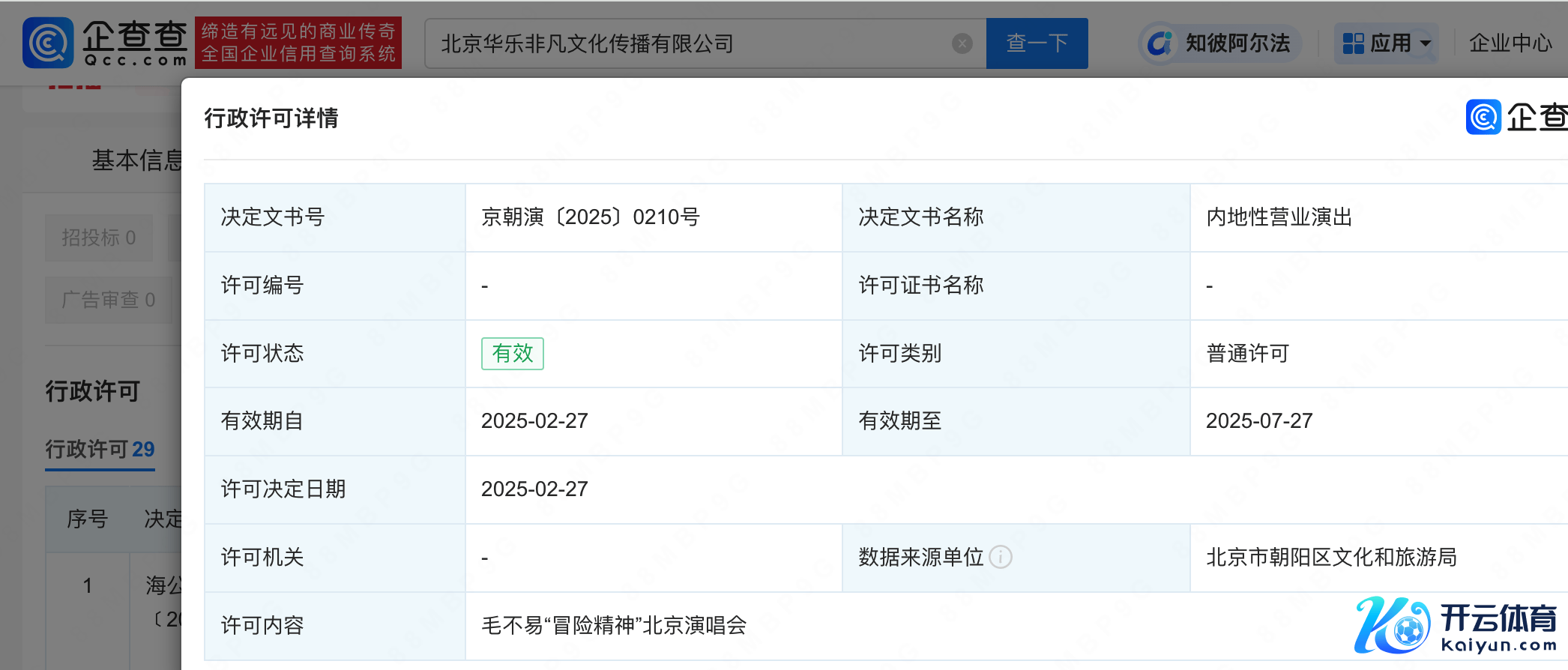Click the 招投标 0 filter tag
The width and height of the screenshot is (1568, 670).
pos(98,238)
